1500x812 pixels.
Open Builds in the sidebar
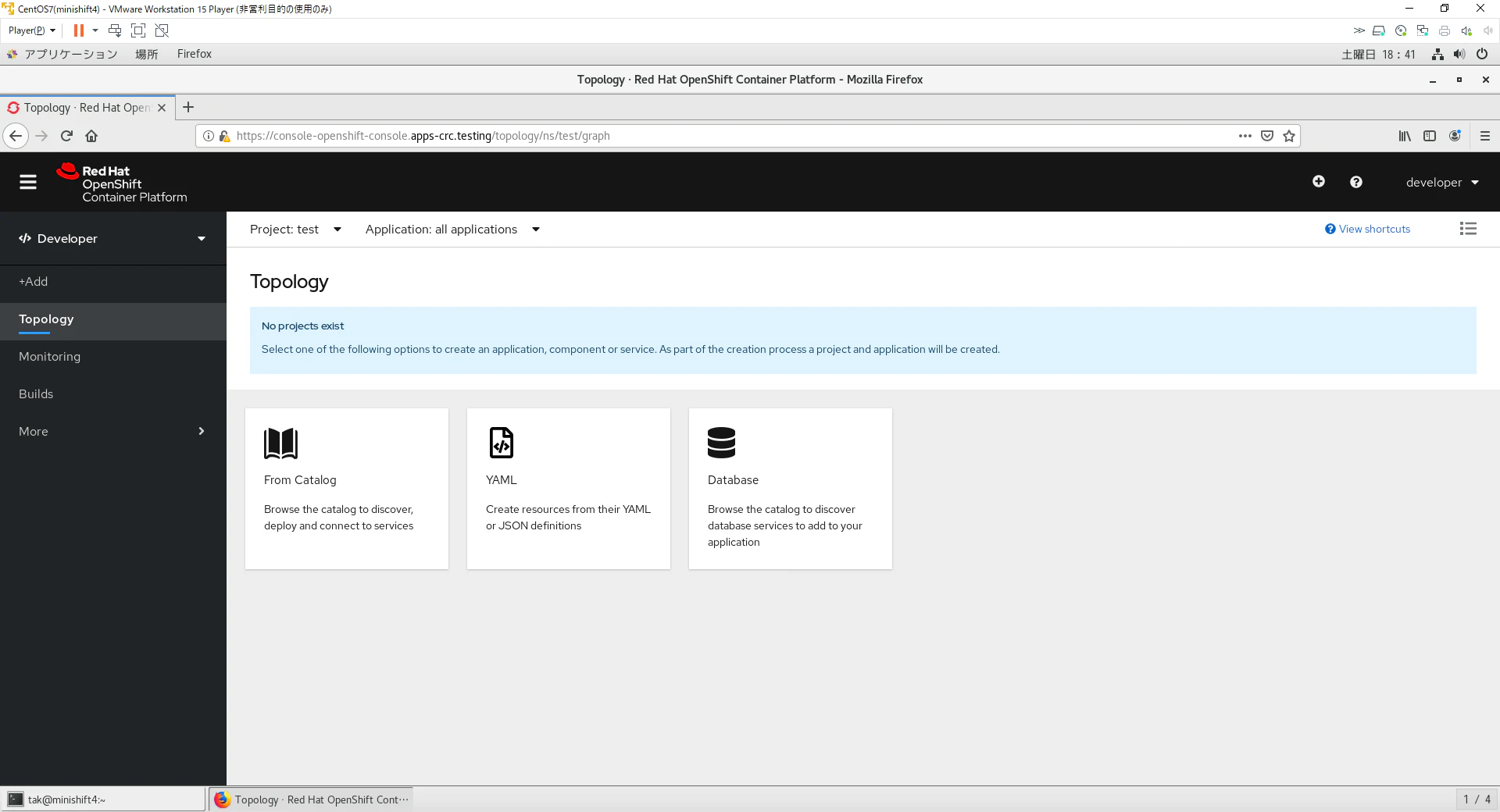113,394
